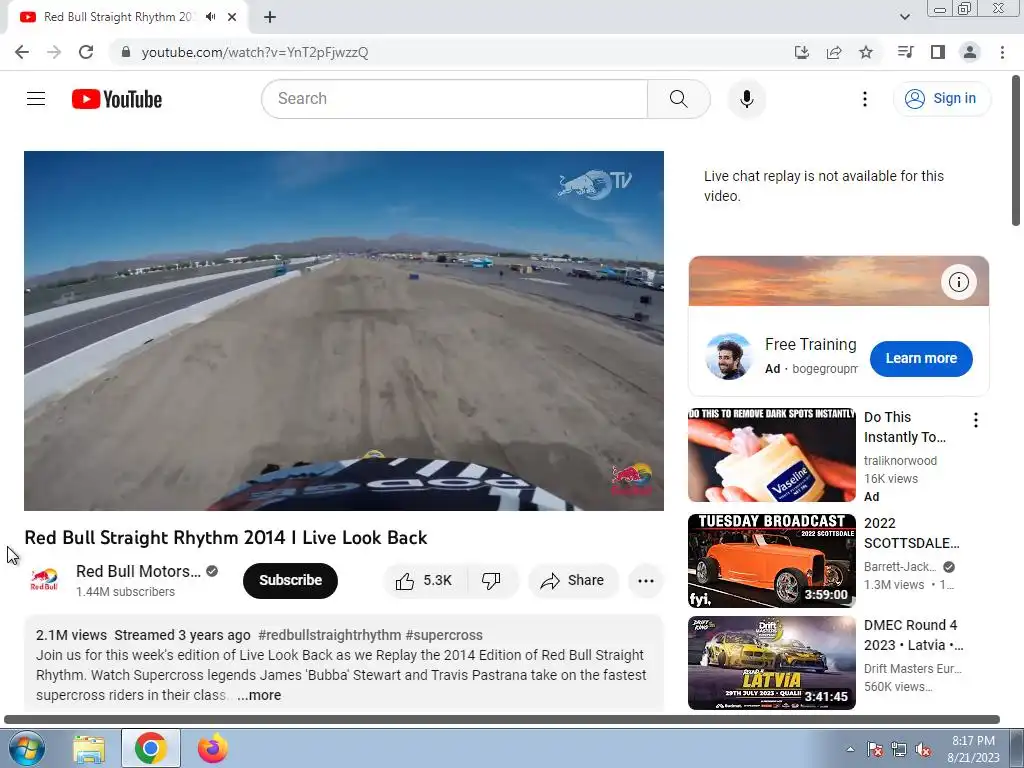
Task: Open DMEC Round 4 Latvia thumbnail
Action: [x=771, y=663]
